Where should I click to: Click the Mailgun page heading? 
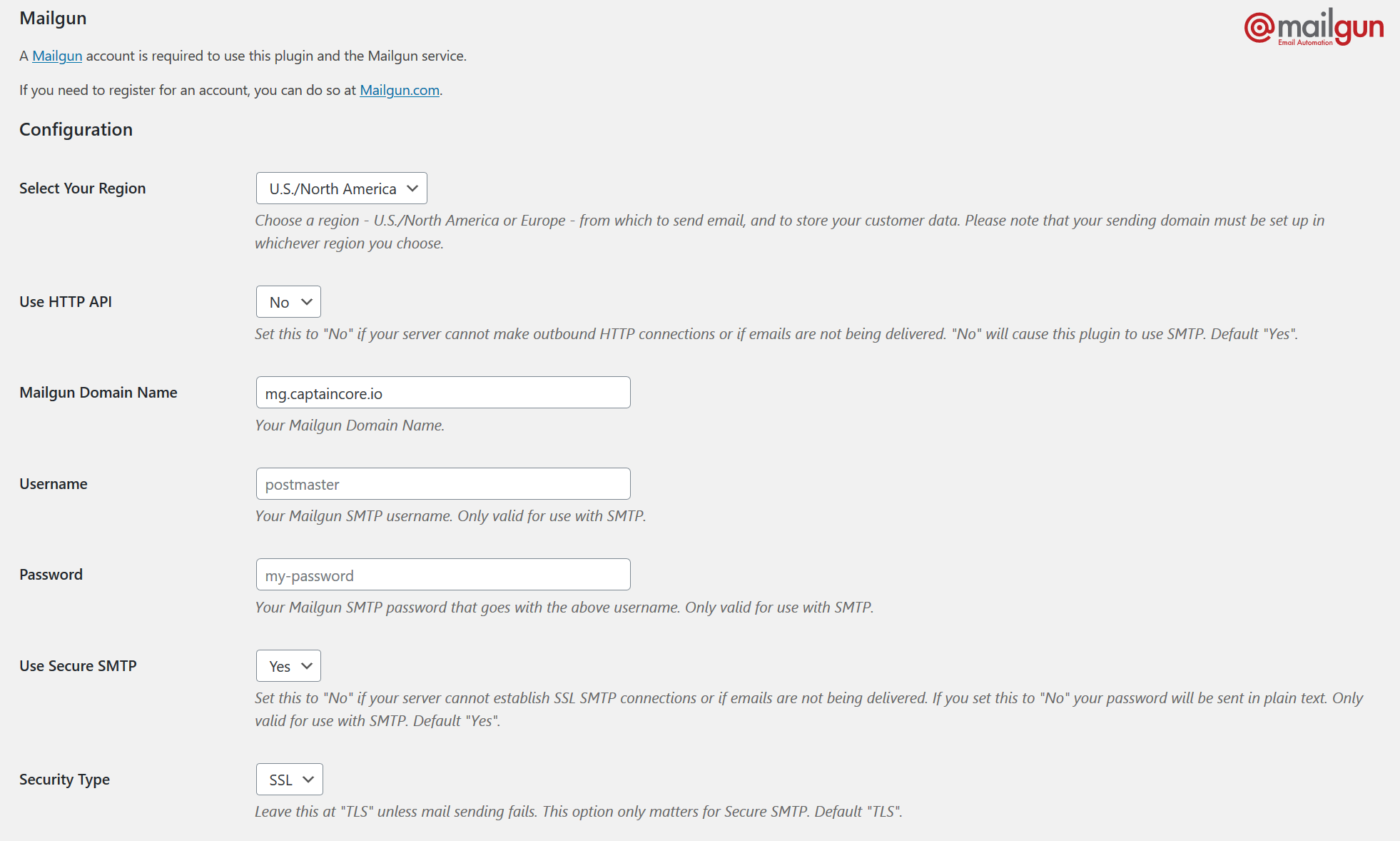[53, 18]
